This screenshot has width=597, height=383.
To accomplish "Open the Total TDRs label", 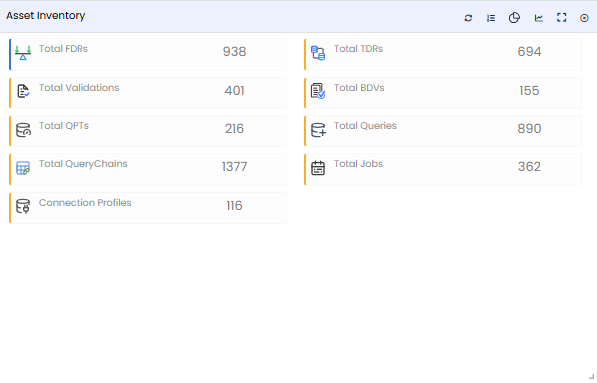I will tap(358, 49).
